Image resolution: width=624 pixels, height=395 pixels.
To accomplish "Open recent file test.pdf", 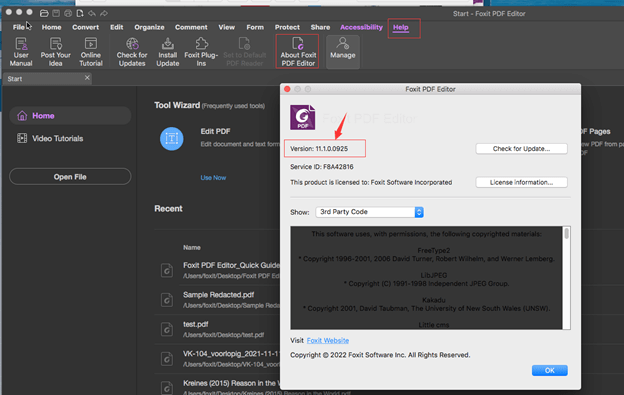I will [195, 324].
